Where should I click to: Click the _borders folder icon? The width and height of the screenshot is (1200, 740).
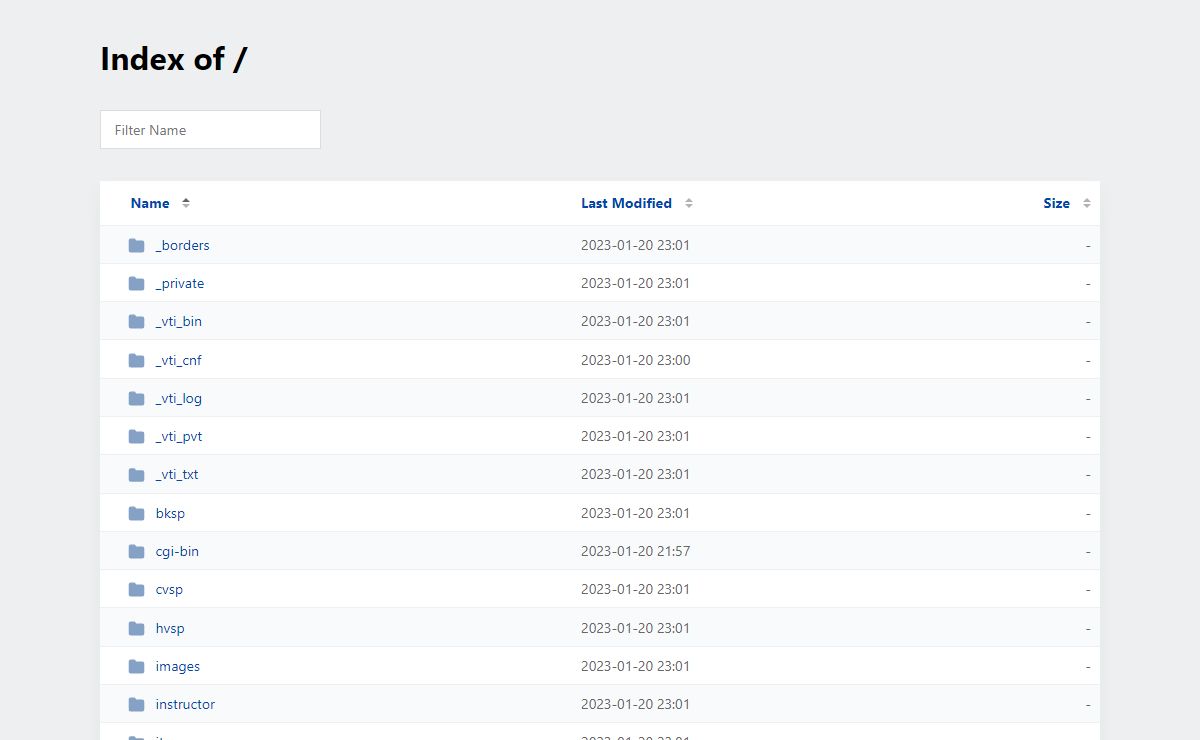point(137,246)
